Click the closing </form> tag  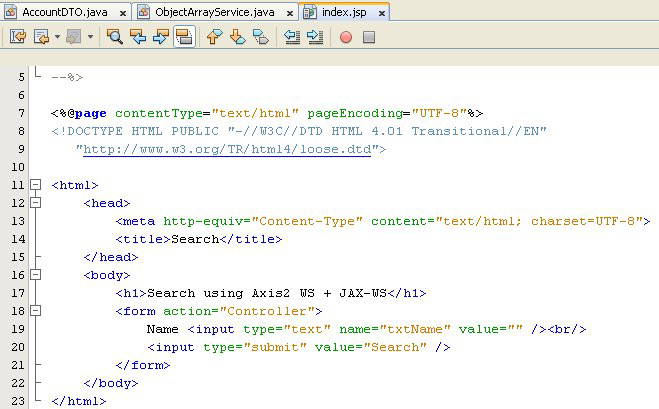[143, 365]
